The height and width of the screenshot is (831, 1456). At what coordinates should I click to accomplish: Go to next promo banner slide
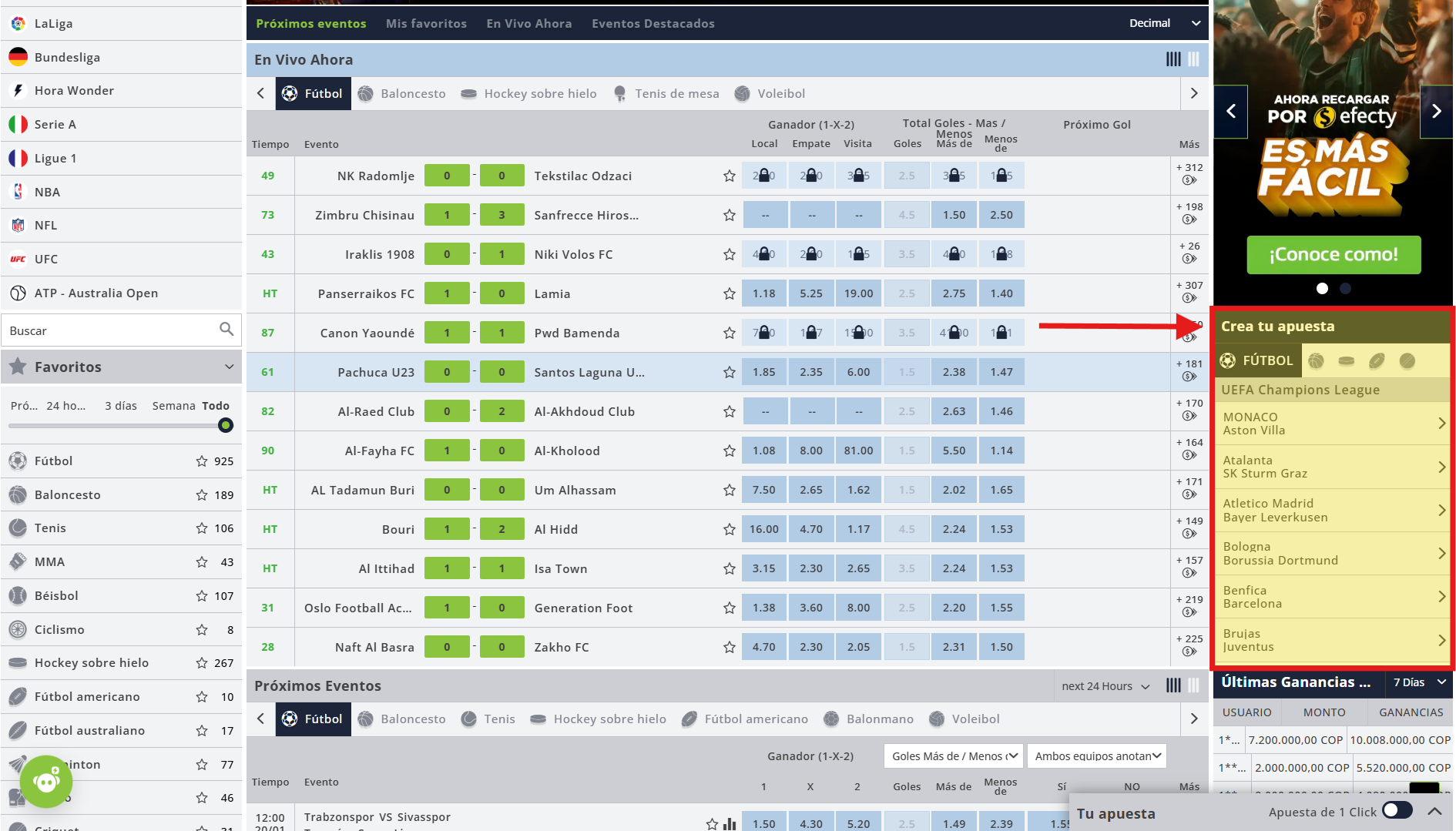(1436, 111)
